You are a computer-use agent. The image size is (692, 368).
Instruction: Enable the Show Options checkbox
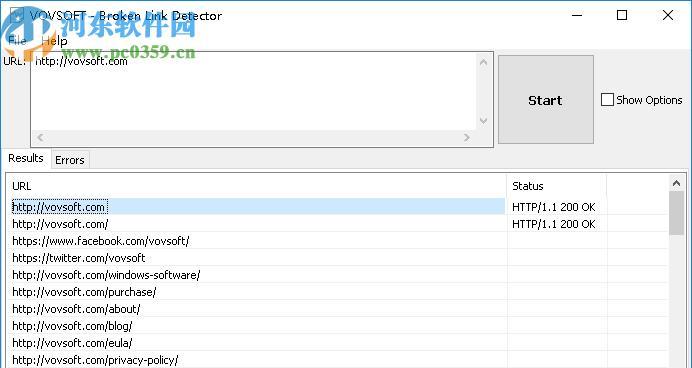tap(607, 100)
